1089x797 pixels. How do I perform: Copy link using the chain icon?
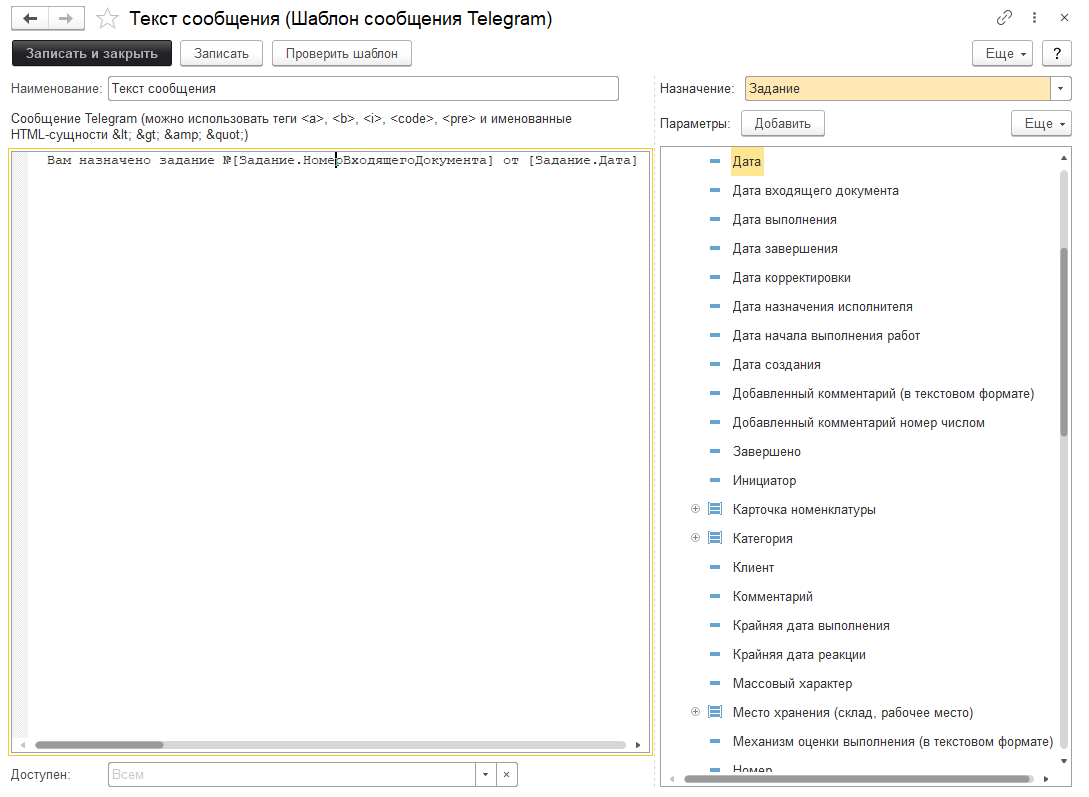click(1004, 19)
